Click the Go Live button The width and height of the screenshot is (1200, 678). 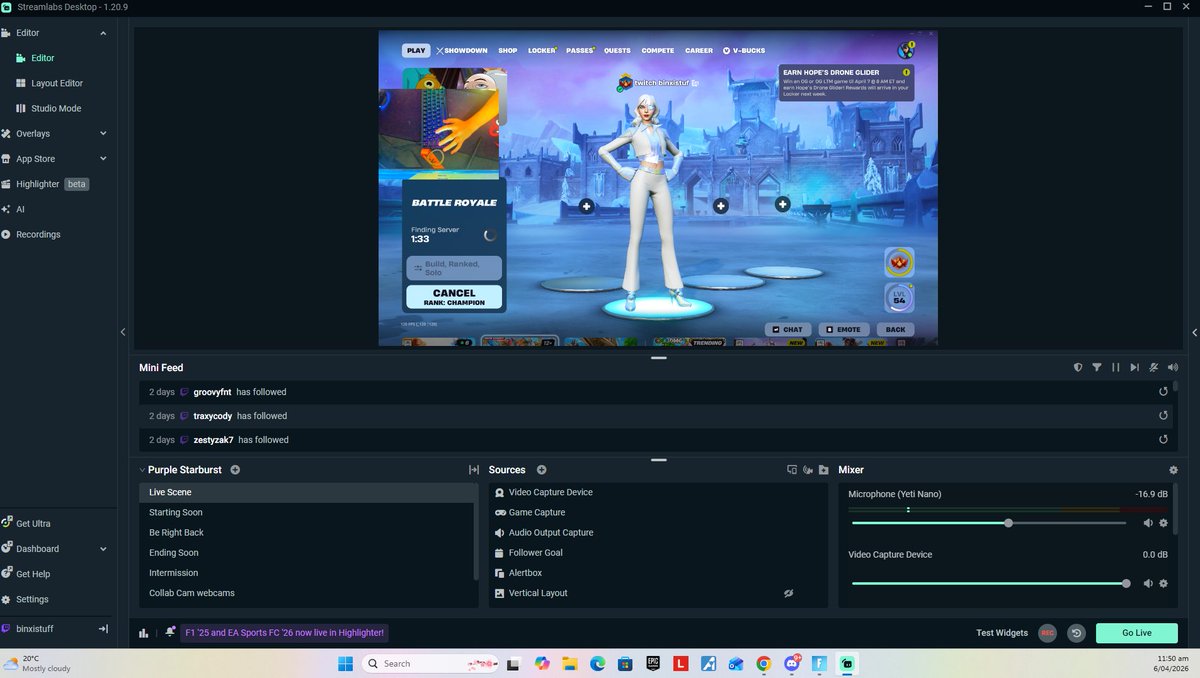click(x=1136, y=633)
